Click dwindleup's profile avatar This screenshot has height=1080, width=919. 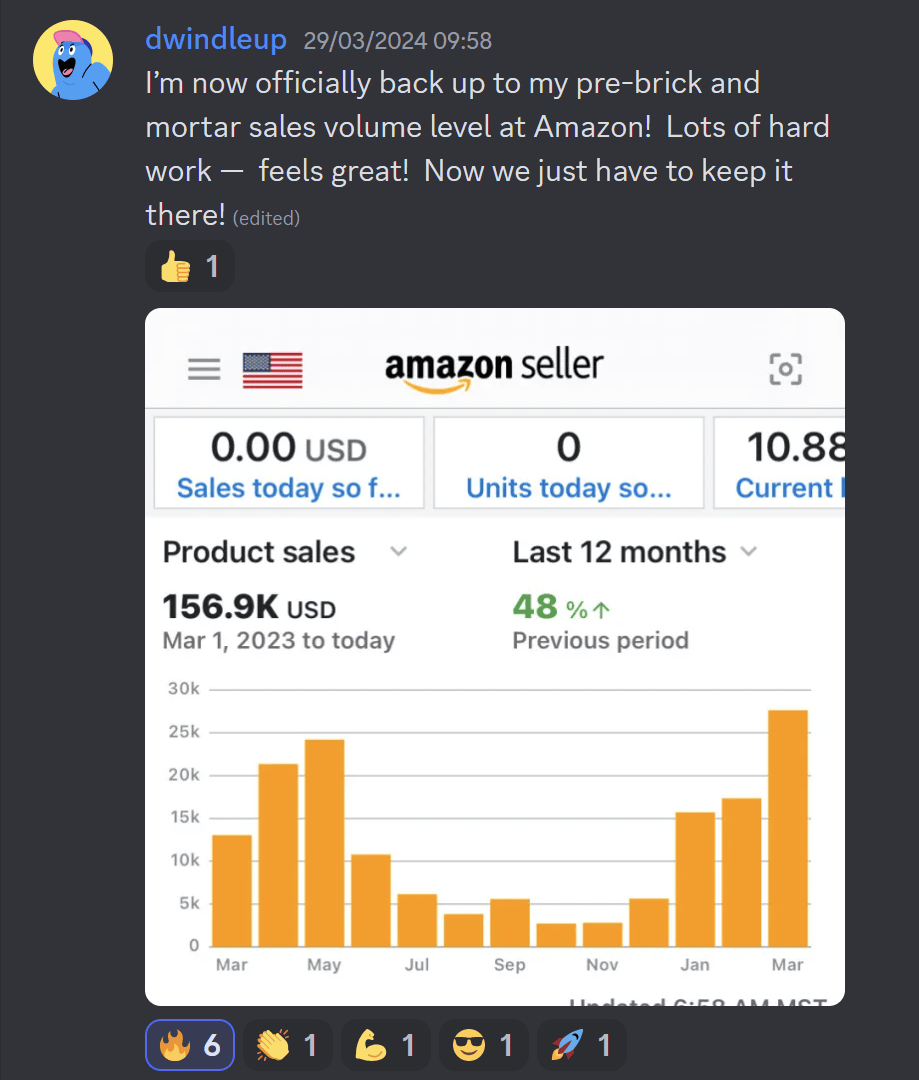73,60
